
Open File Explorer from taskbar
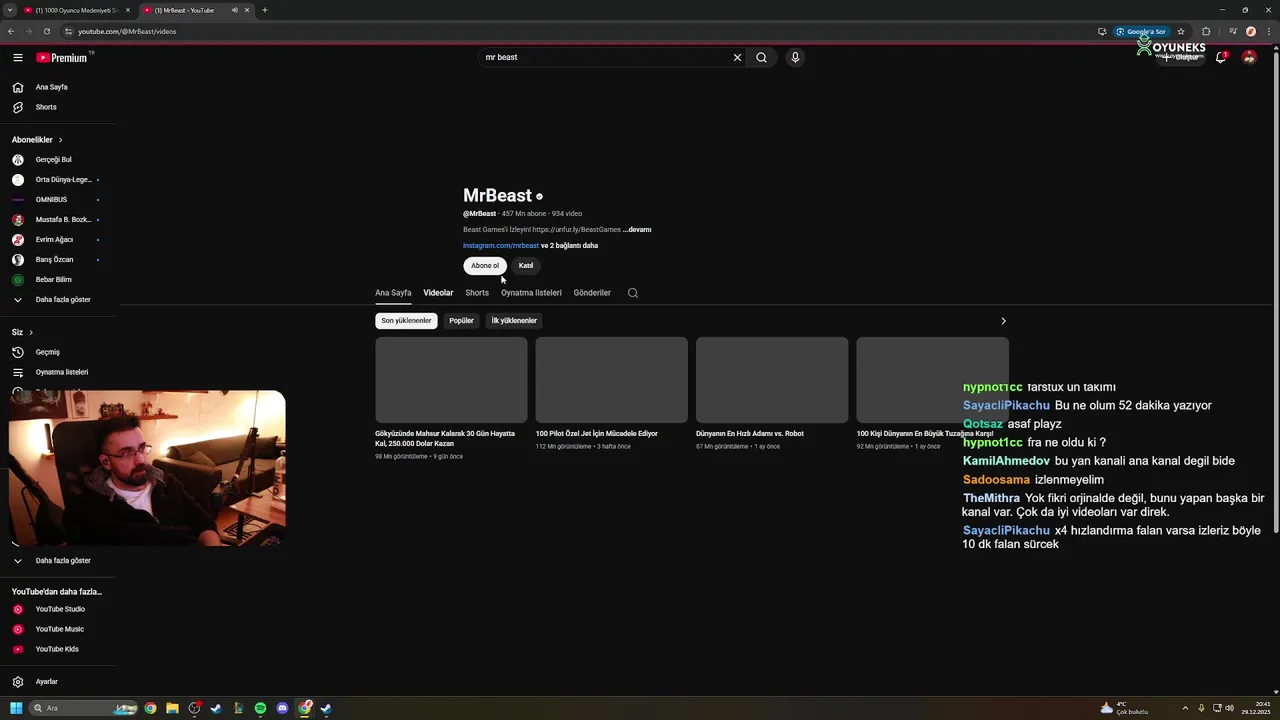(172, 708)
